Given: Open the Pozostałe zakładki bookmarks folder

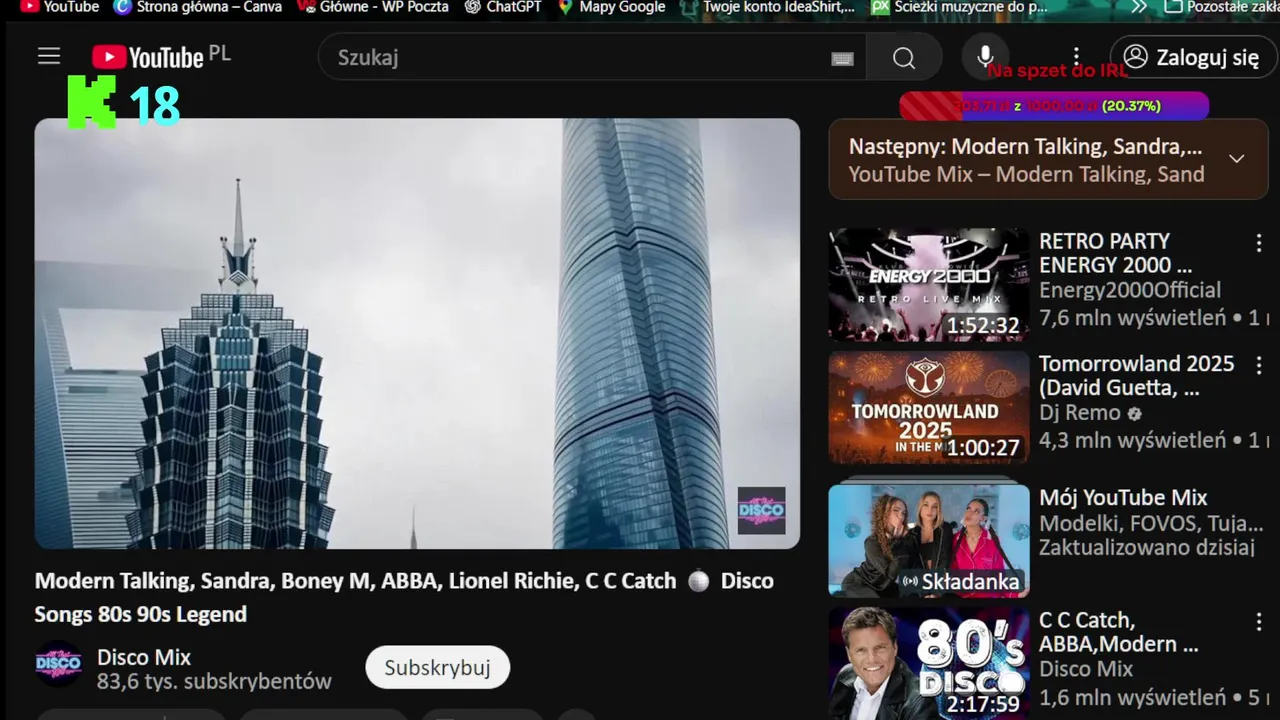Looking at the screenshot, I should pos(1222,7).
